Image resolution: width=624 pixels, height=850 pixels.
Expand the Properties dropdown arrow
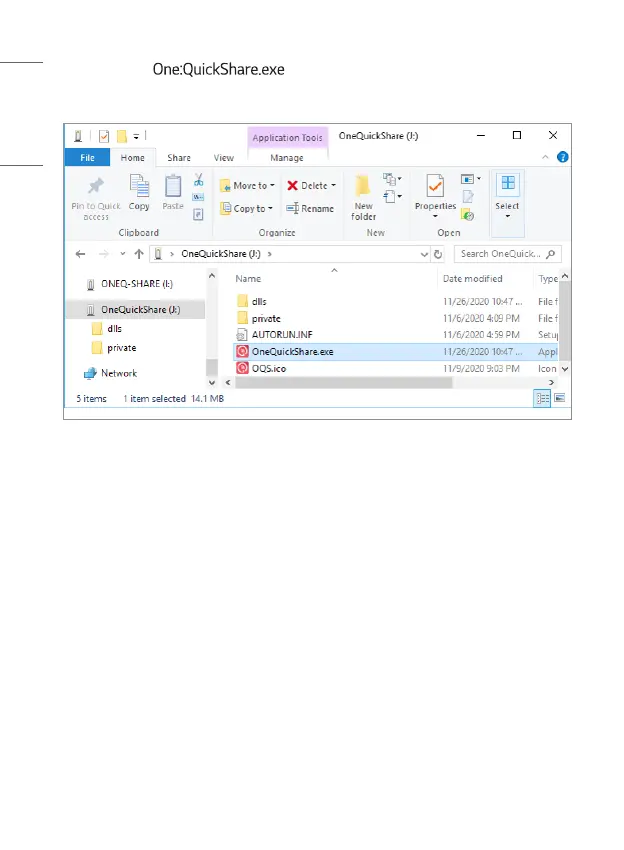[435, 216]
